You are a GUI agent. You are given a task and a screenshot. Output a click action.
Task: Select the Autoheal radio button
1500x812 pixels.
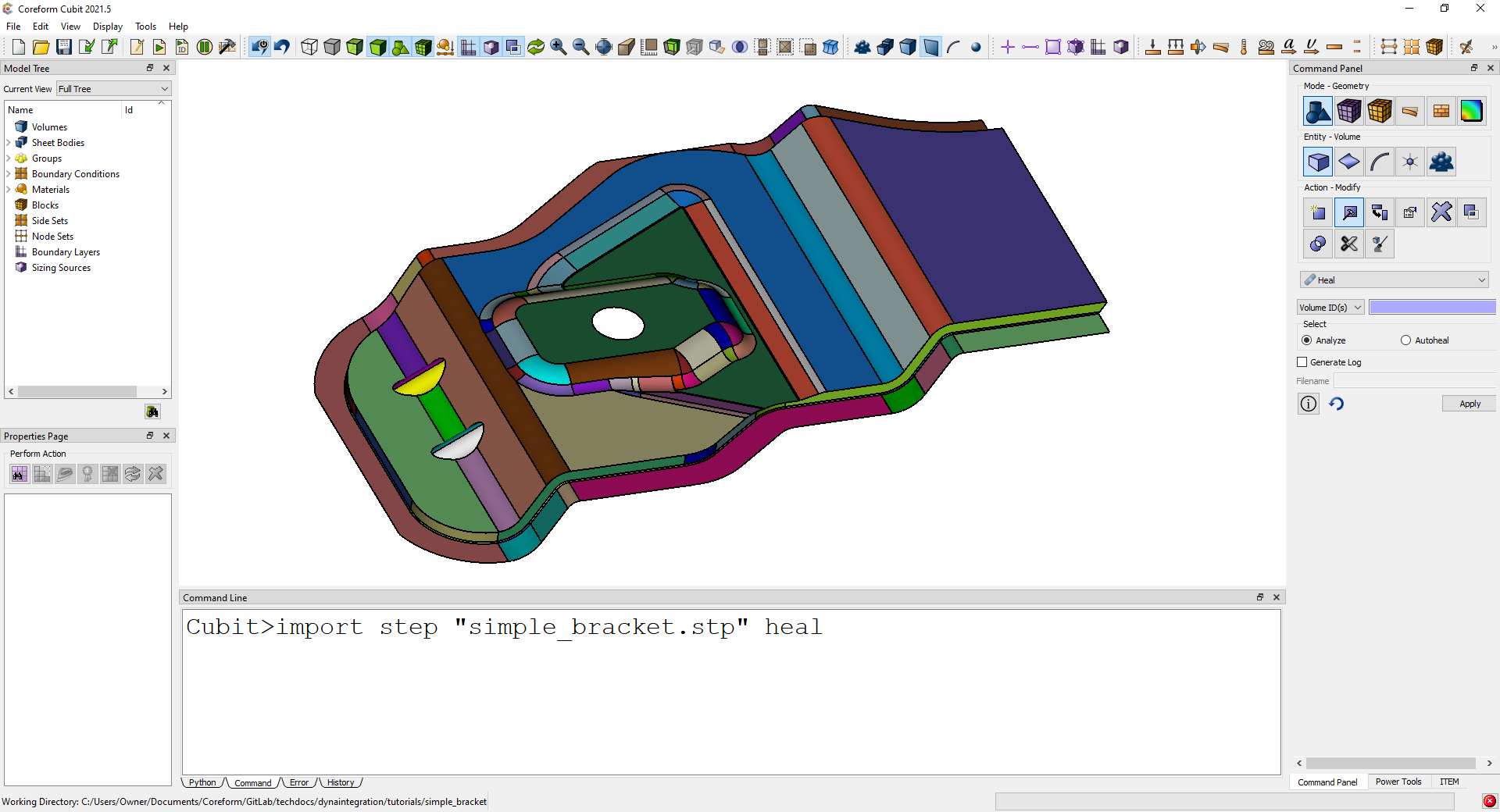pos(1405,340)
